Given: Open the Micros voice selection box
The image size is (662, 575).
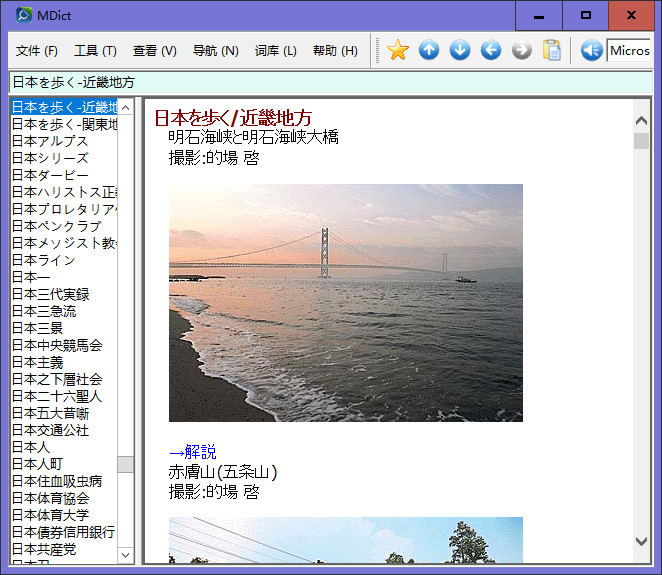Looking at the screenshot, I should click(x=628, y=50).
